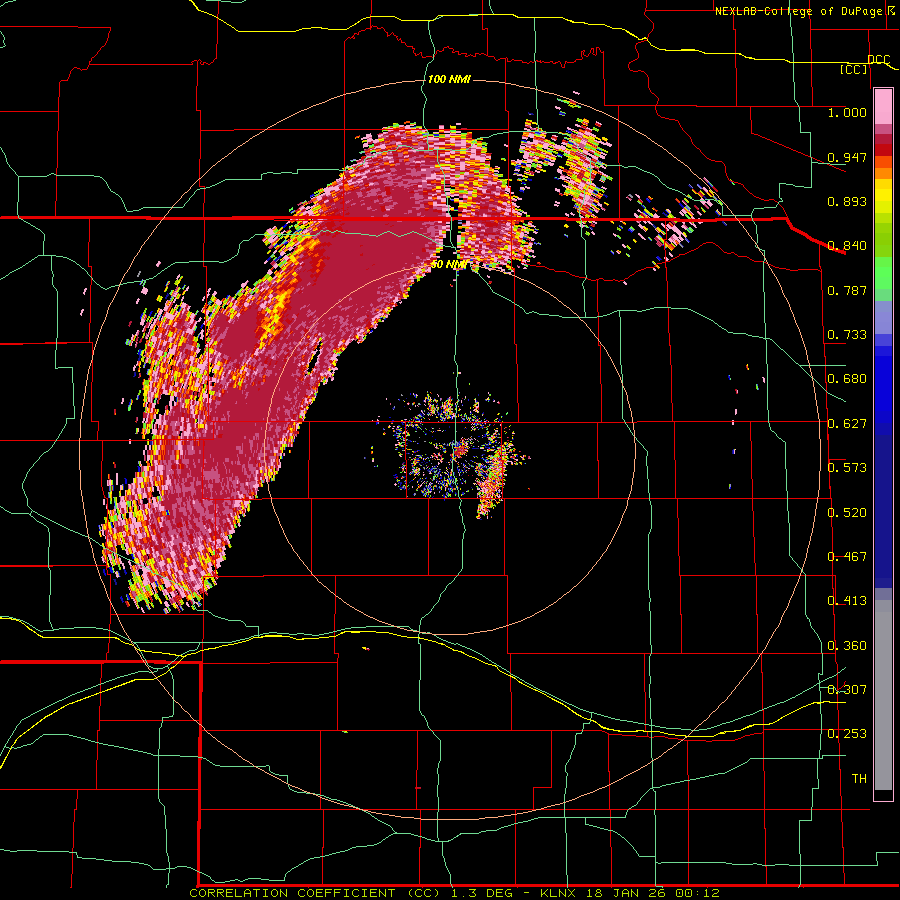This screenshot has height=900, width=900.
Task: Click the 0.520 scale value
Action: click(847, 512)
